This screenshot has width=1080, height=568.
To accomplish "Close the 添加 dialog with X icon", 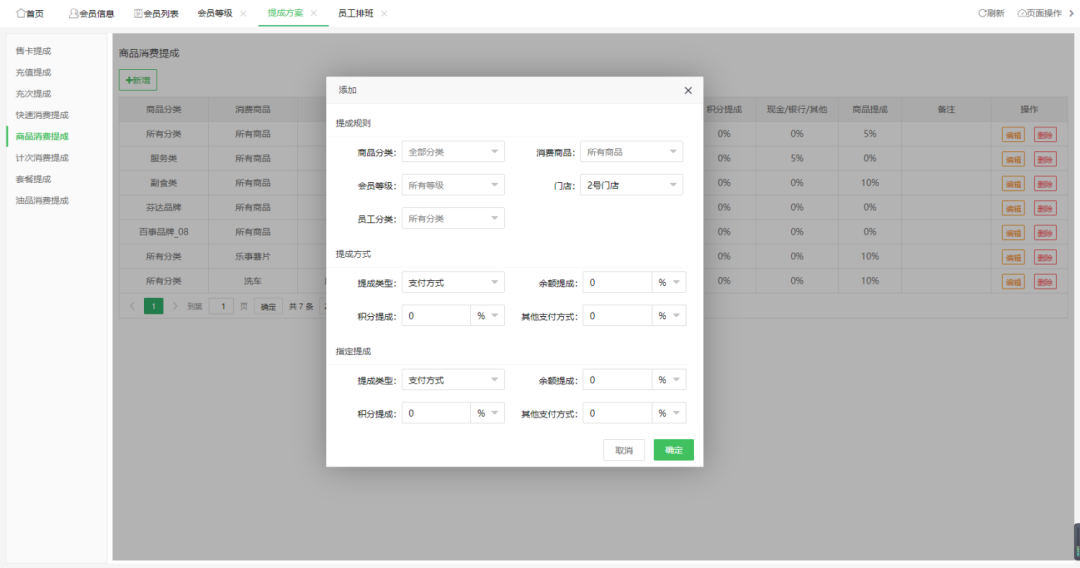I will 688,90.
